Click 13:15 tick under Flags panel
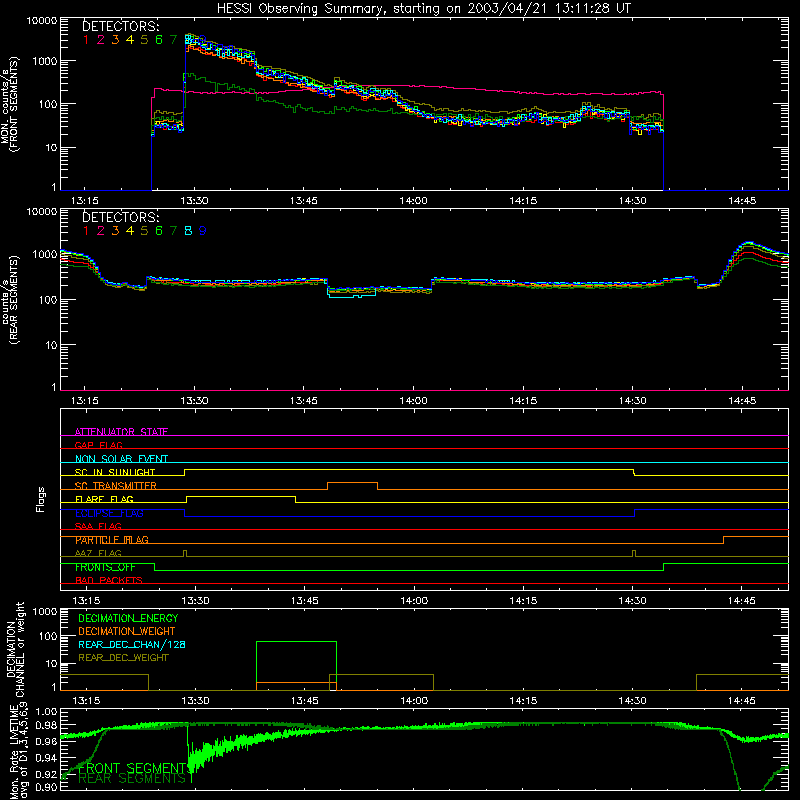 pos(85,601)
